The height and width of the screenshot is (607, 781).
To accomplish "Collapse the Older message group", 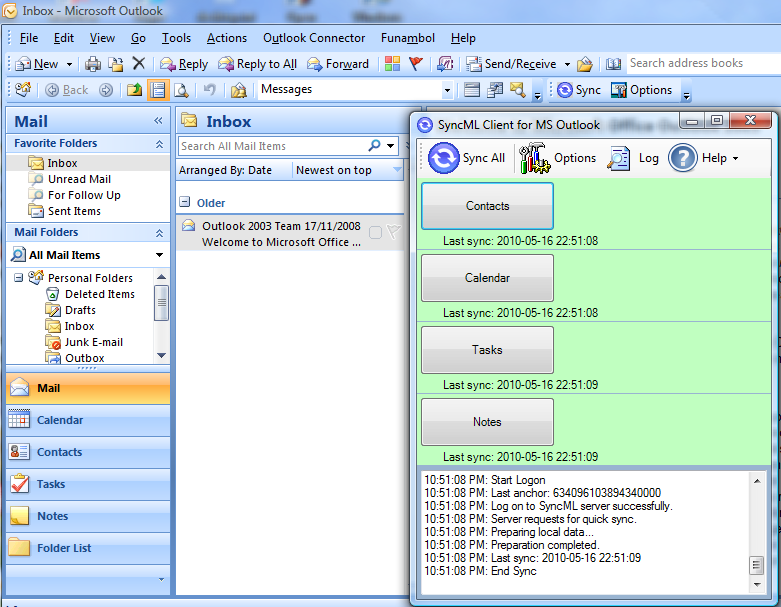I will click(185, 203).
